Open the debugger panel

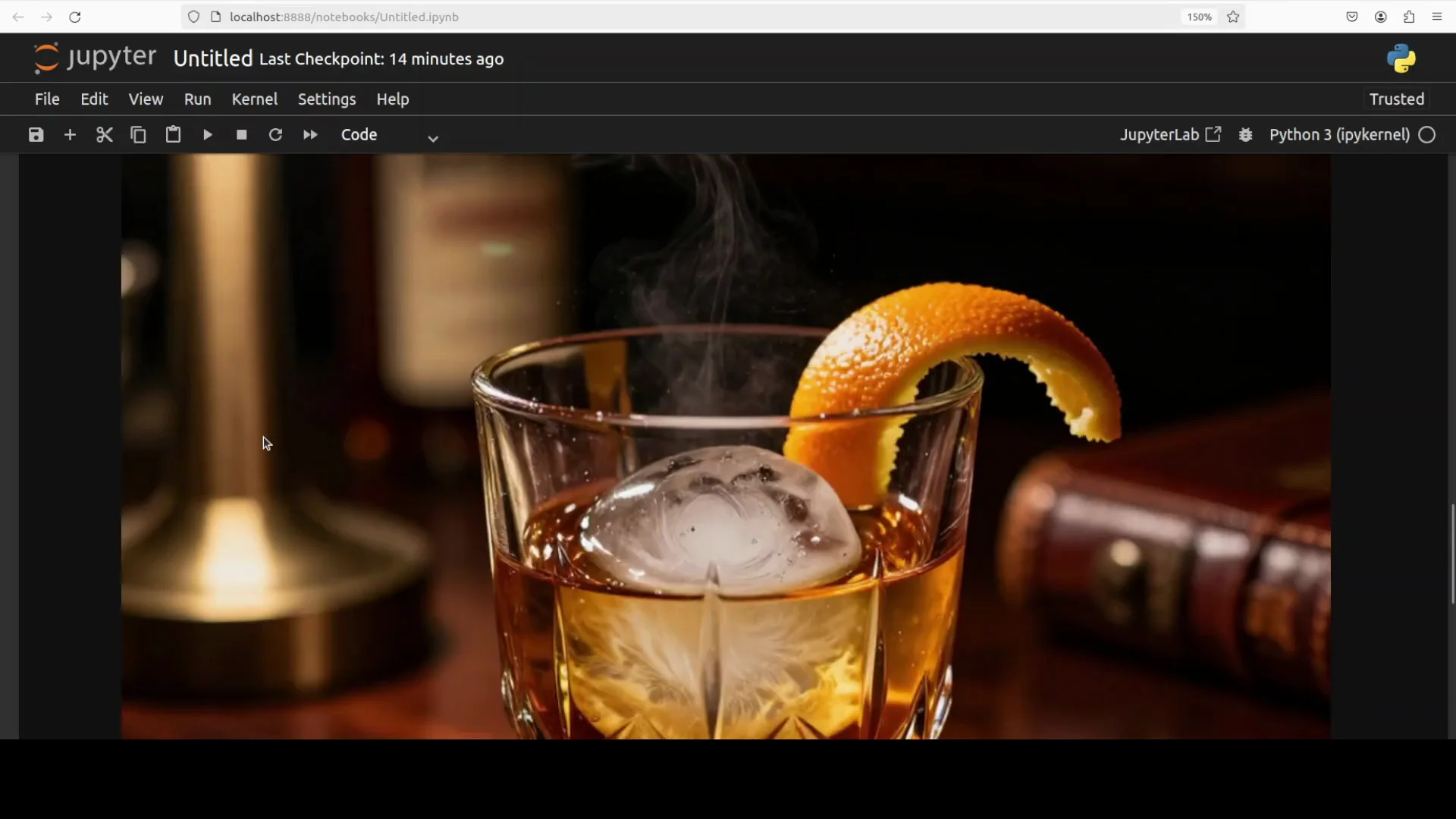[x=1246, y=134]
